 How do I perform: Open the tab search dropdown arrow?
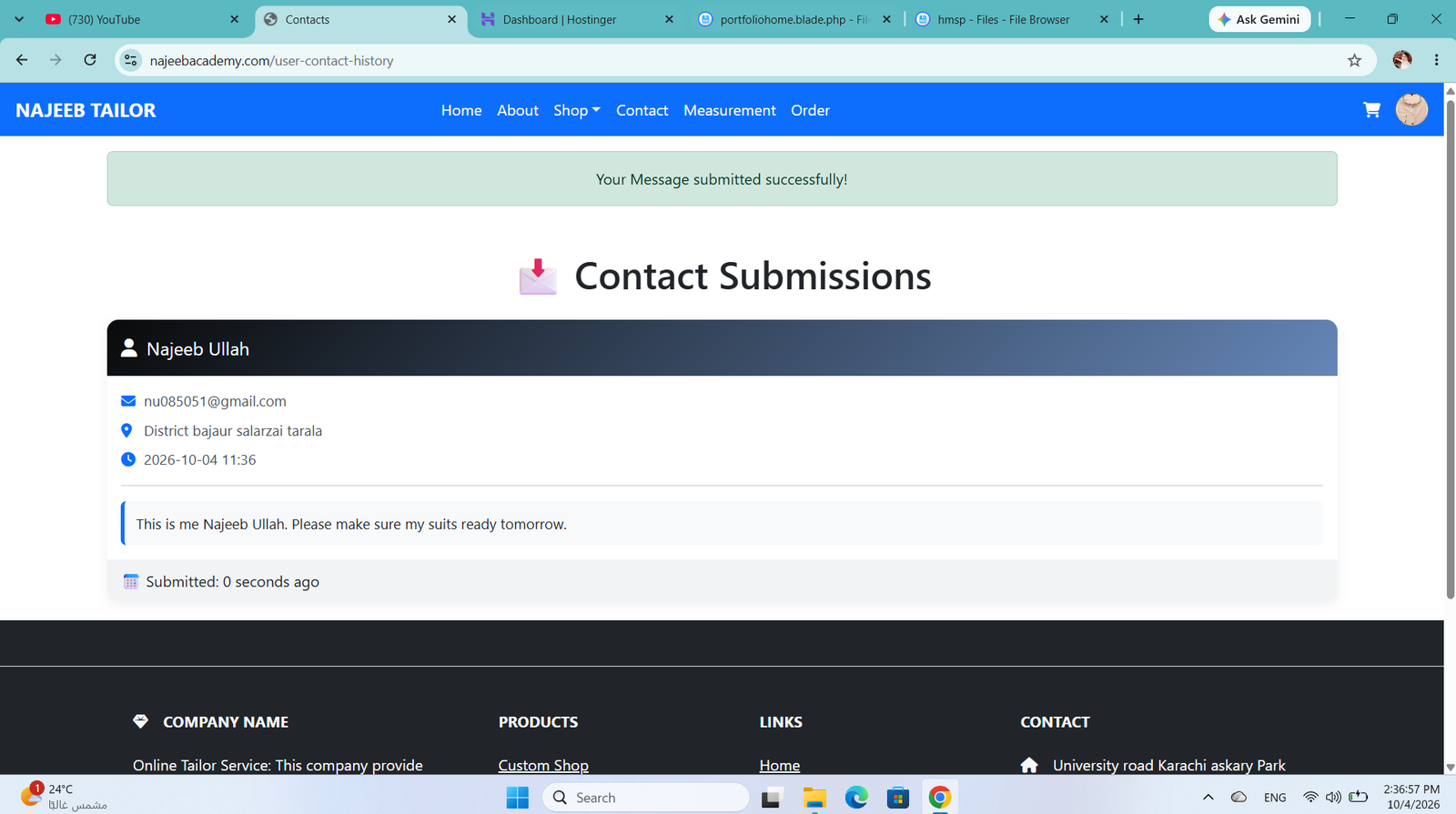[x=19, y=19]
